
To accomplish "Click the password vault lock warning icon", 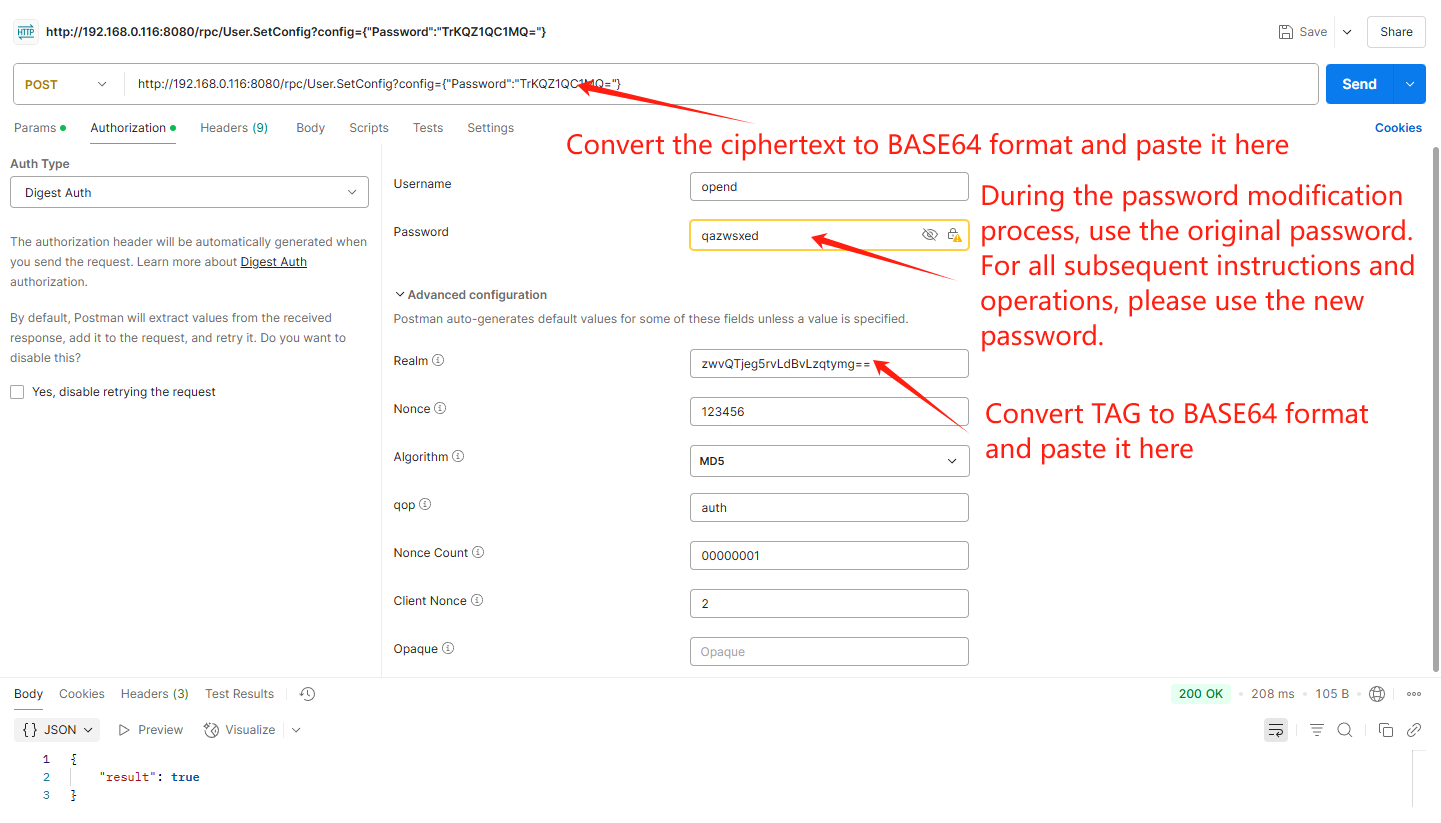I will pyautogui.click(x=954, y=235).
